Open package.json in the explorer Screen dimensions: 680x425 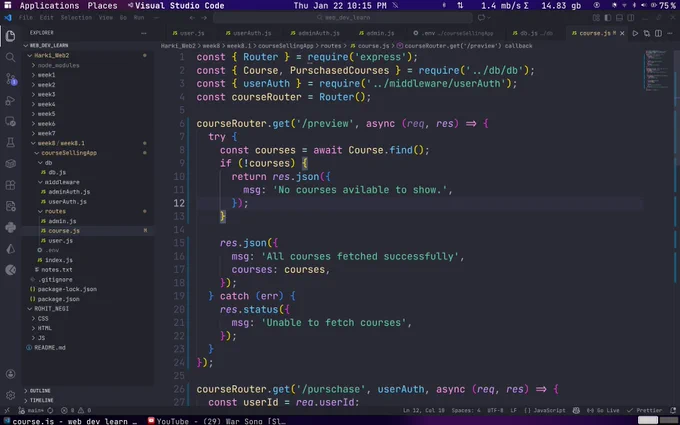click(x=88, y=299)
